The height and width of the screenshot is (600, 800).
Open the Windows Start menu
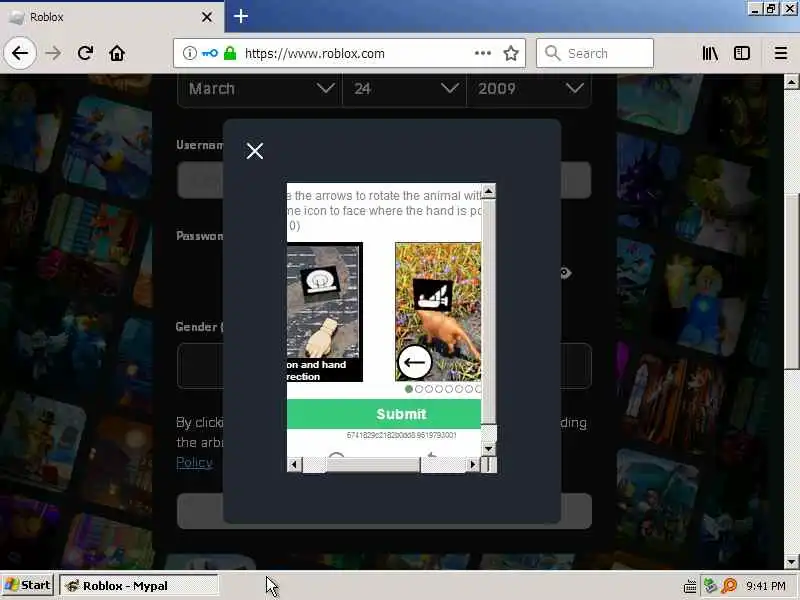click(27, 585)
